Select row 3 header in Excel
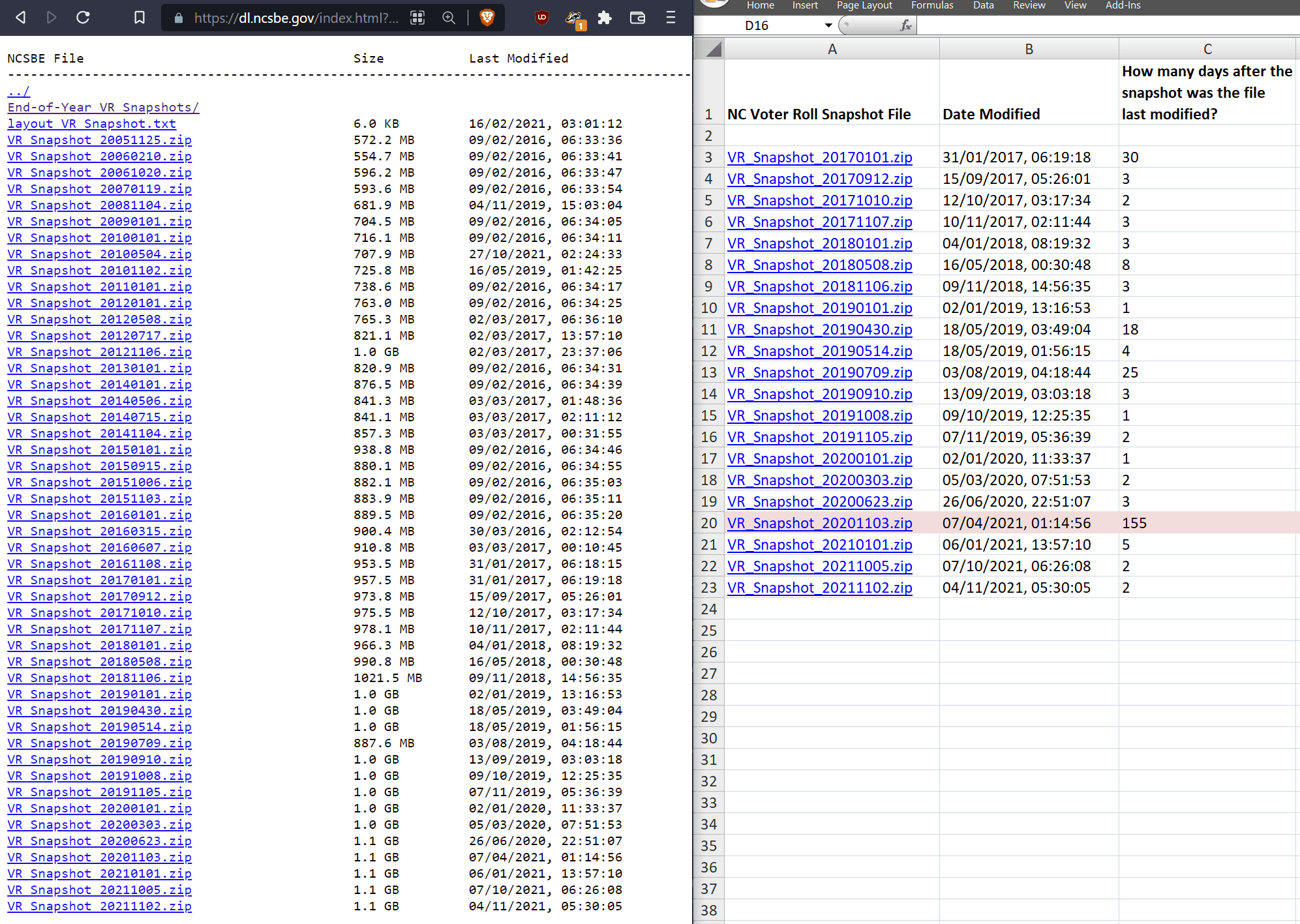Viewport: 1300px width, 924px height. point(709,157)
